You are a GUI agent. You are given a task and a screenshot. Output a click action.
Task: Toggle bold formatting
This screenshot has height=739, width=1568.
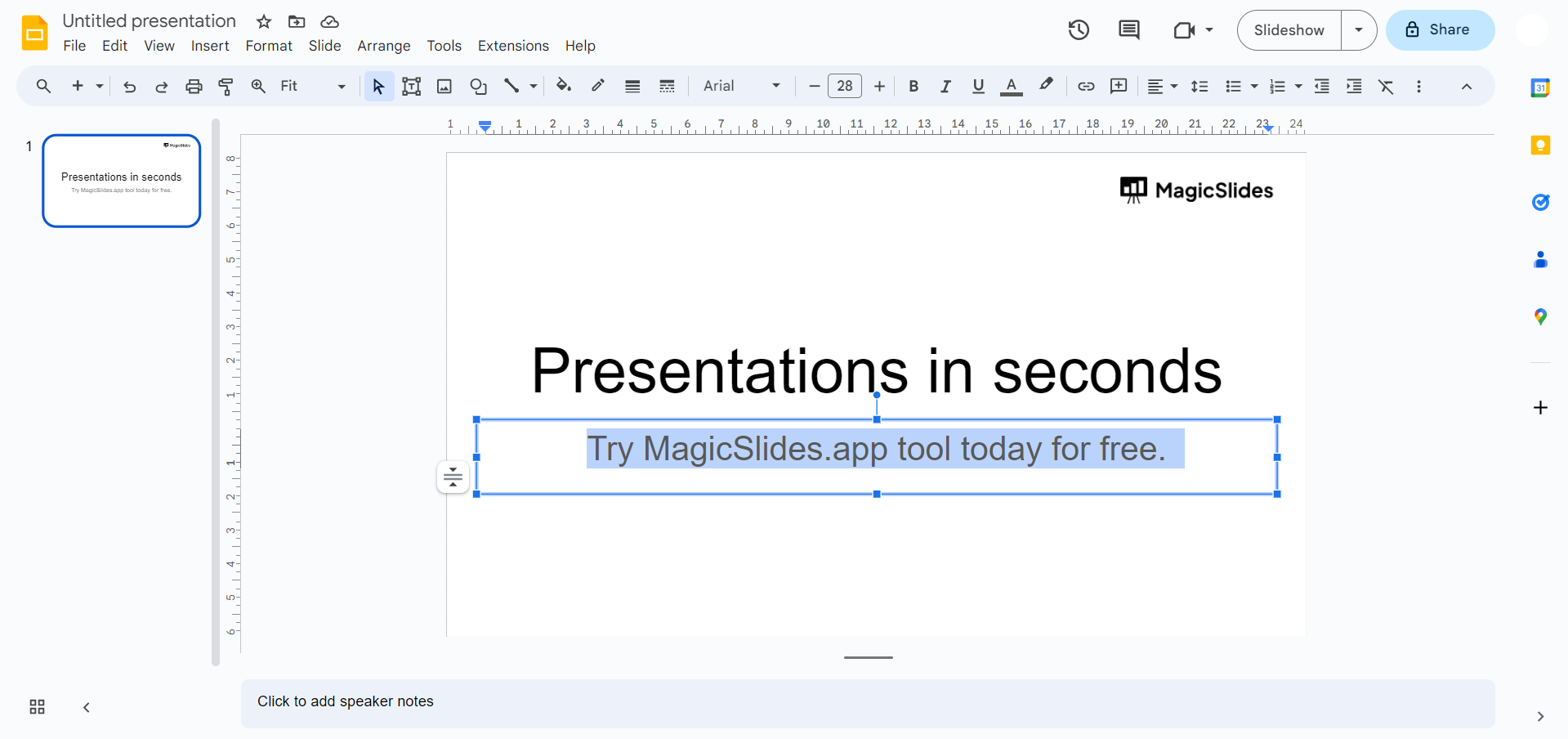pyautogui.click(x=914, y=86)
